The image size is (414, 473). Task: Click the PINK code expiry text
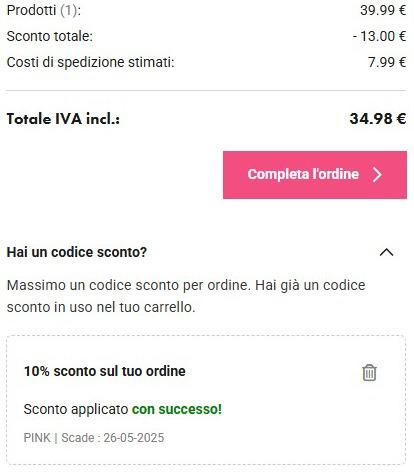[x=94, y=438]
